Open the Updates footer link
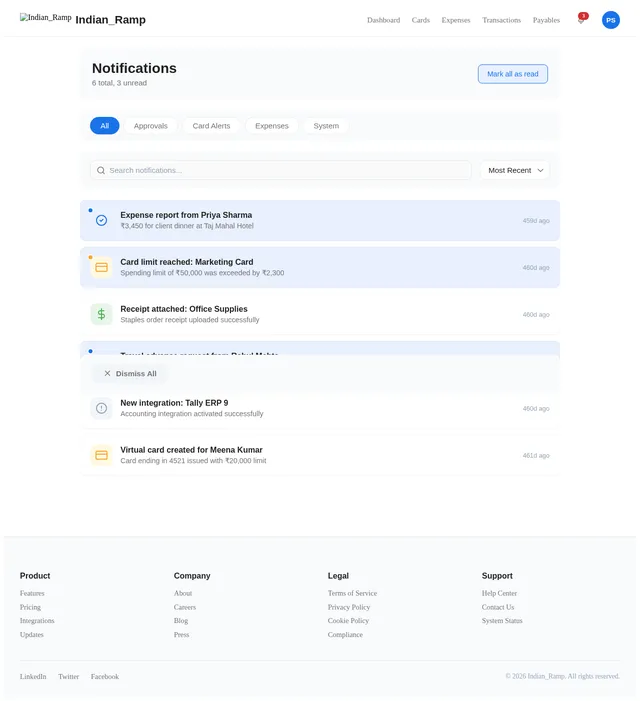640x701 pixels. point(32,634)
